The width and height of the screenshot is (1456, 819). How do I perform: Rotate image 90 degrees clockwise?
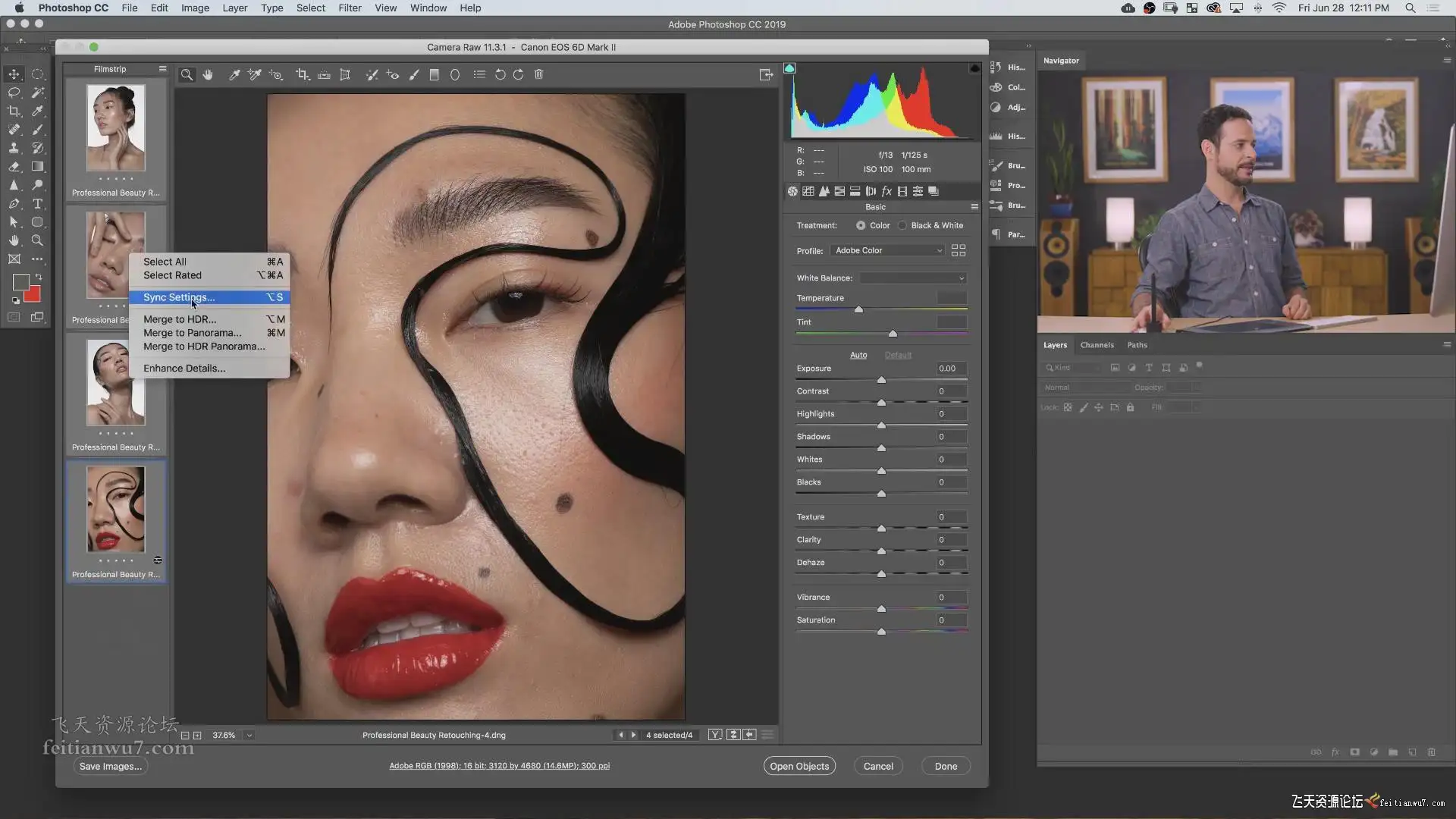(x=519, y=74)
